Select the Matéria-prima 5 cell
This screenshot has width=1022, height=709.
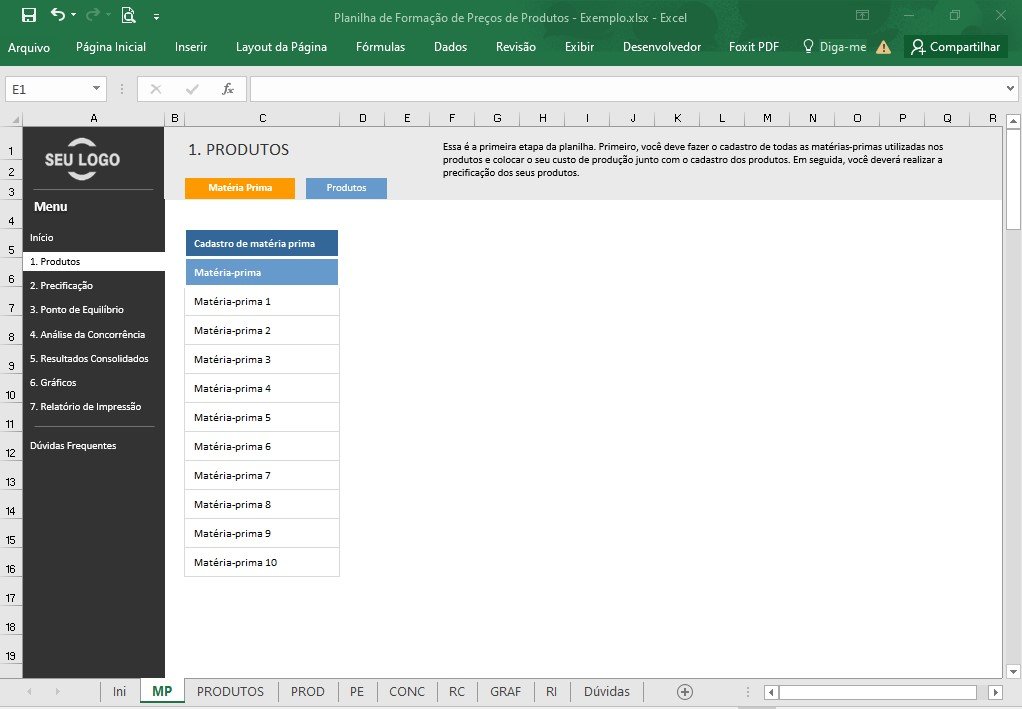(262, 418)
